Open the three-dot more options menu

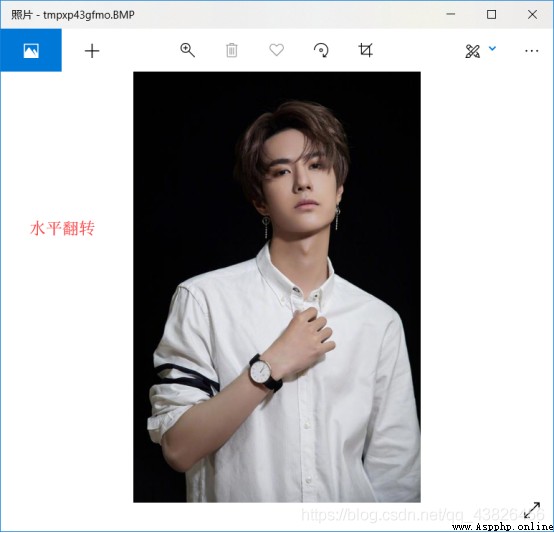click(x=531, y=51)
